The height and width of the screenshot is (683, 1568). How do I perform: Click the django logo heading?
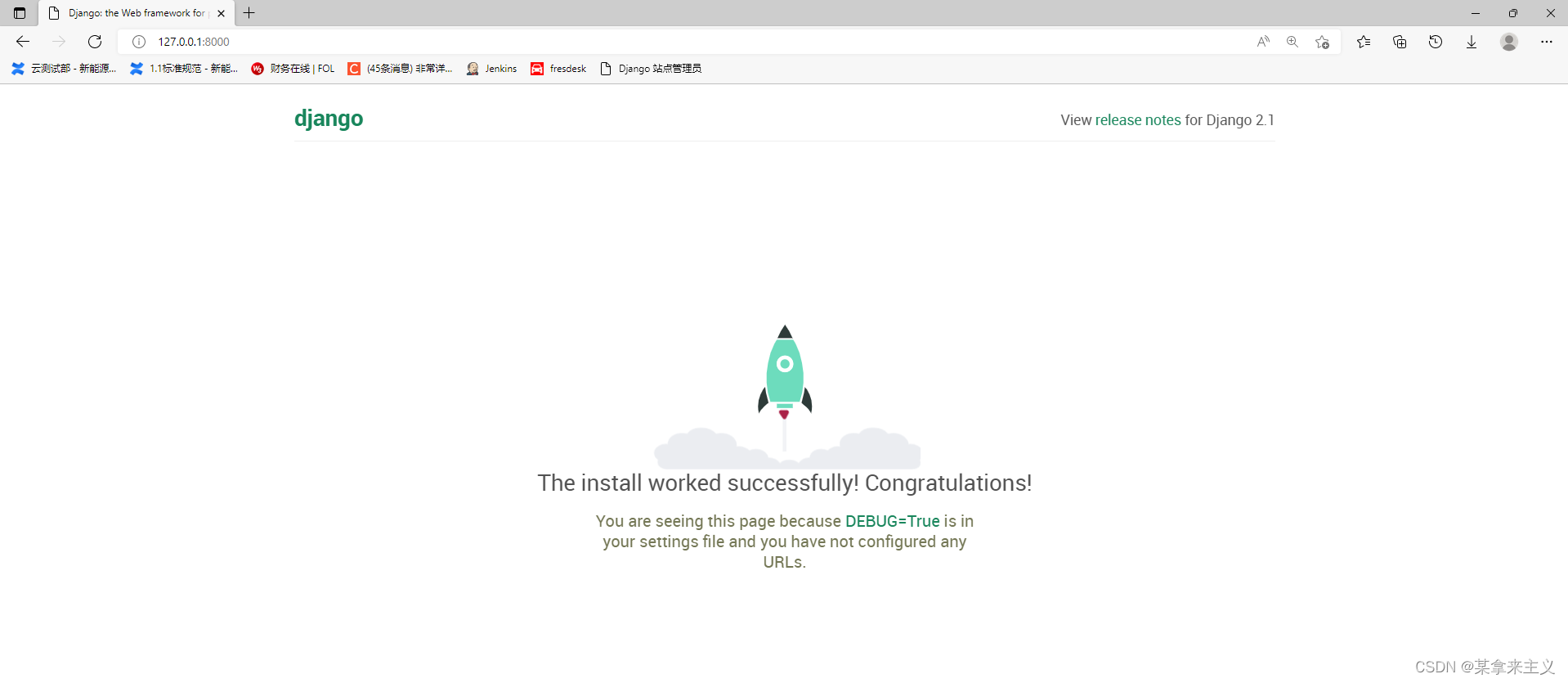pos(329,119)
